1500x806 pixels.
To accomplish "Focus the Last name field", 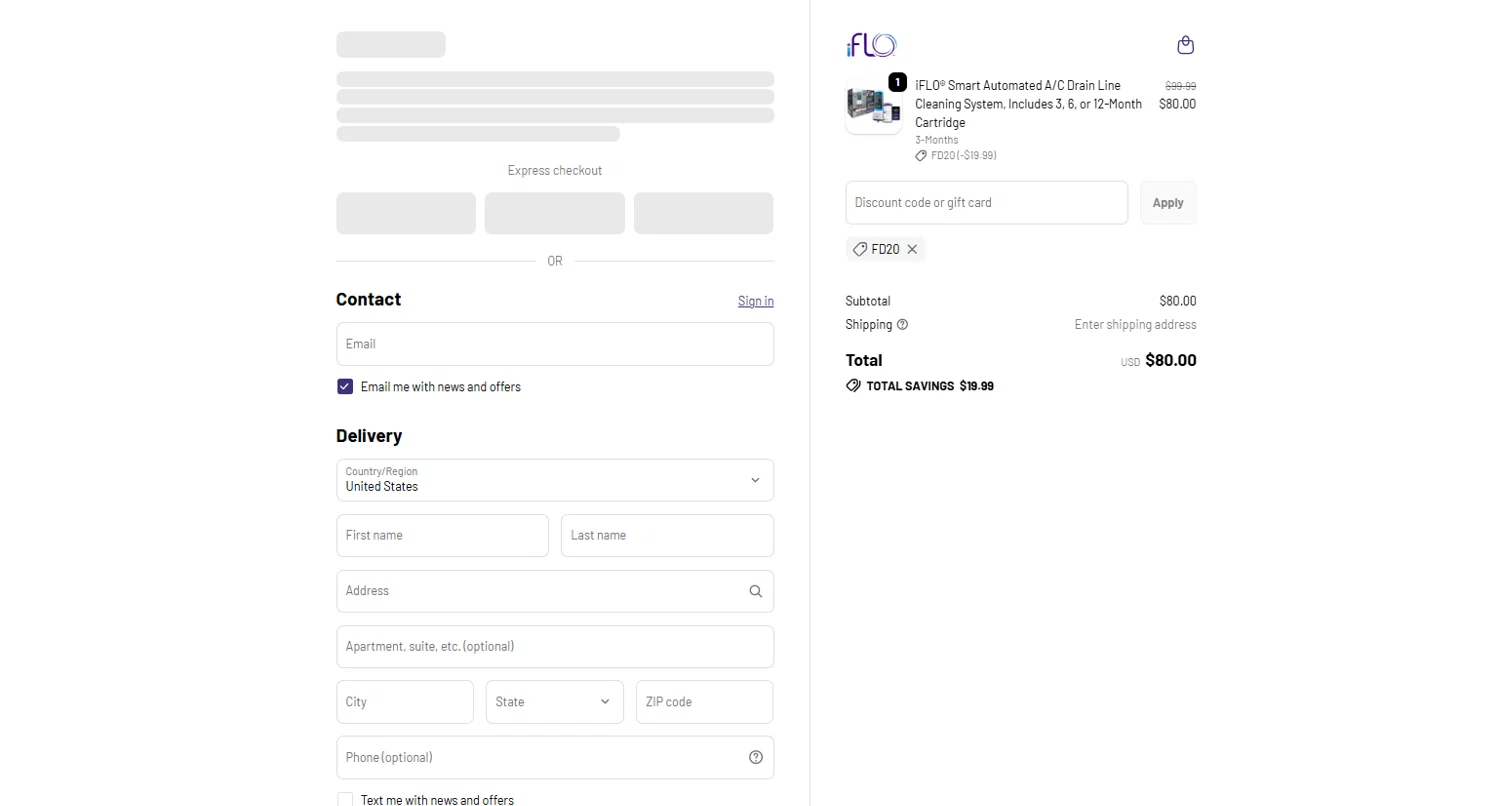I will tap(668, 536).
